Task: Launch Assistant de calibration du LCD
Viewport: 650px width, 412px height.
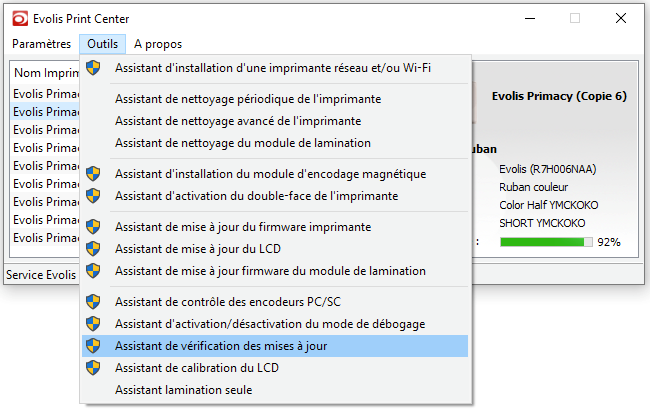Action: [x=275, y=368]
